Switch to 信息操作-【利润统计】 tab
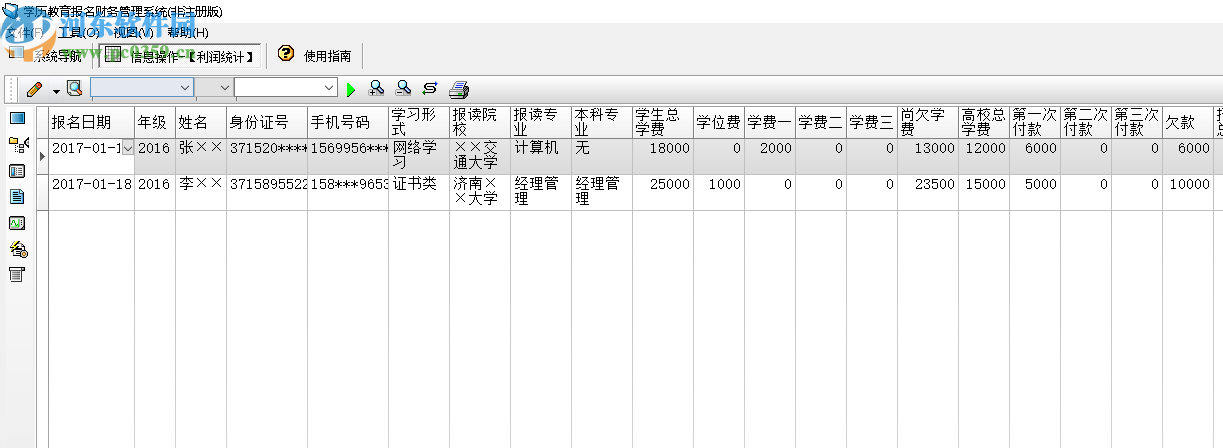Screen dimensions: 1223x448 (180, 55)
